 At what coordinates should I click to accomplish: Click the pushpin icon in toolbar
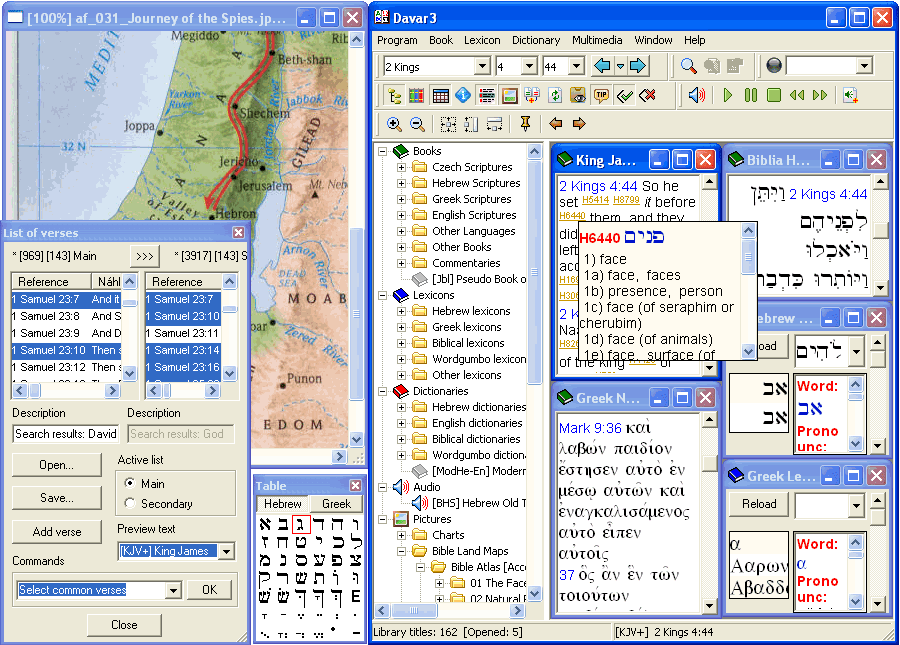point(525,123)
